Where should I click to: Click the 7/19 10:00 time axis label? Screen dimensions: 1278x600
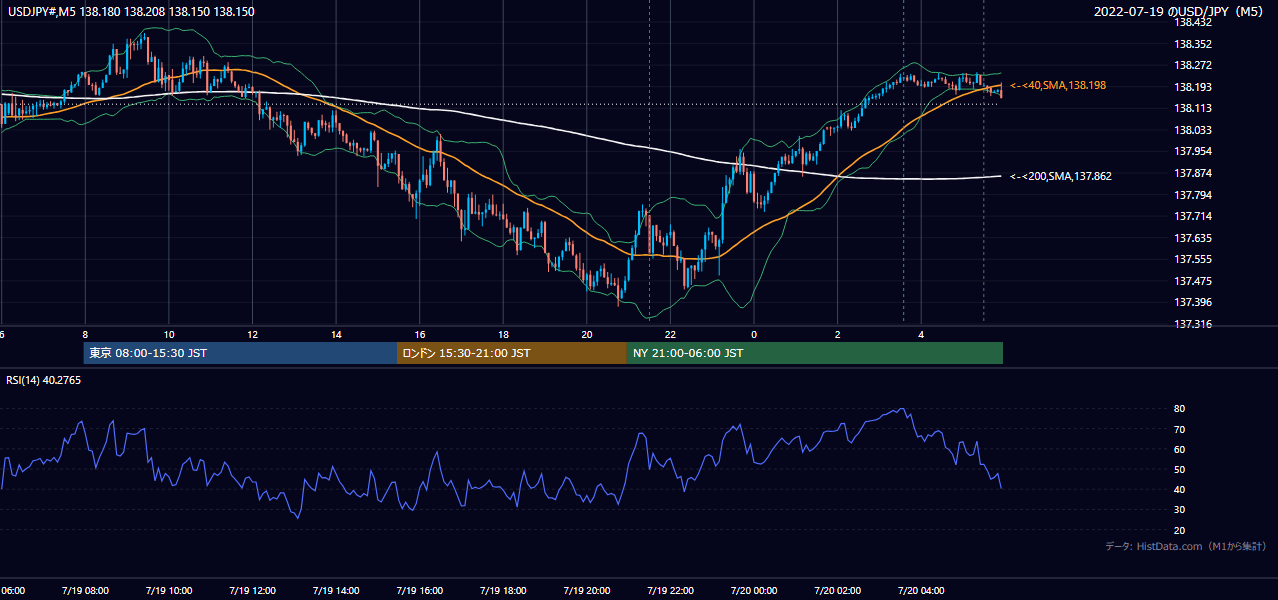169,591
